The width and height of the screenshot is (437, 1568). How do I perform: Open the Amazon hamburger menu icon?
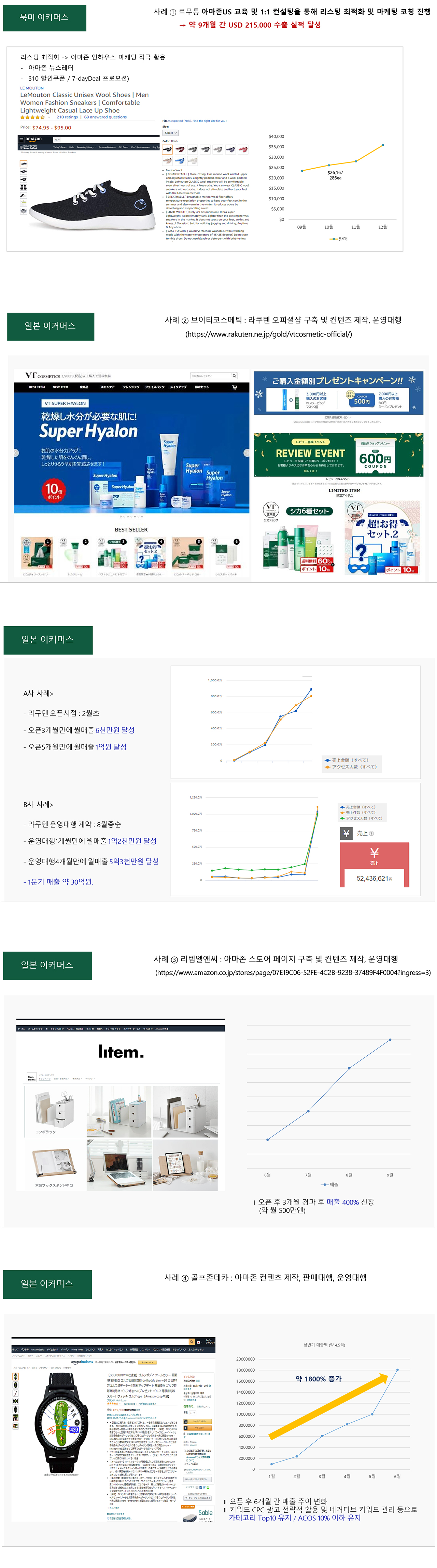21,139
